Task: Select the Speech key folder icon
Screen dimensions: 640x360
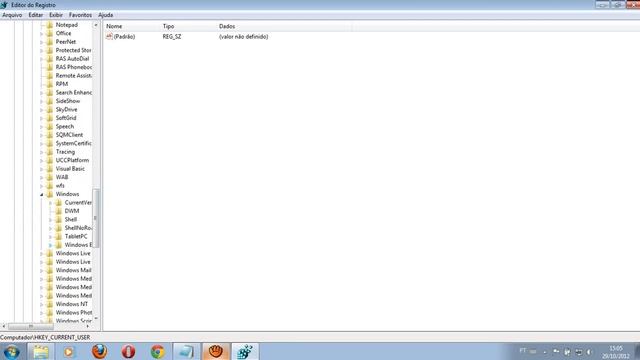Action: click(50, 127)
